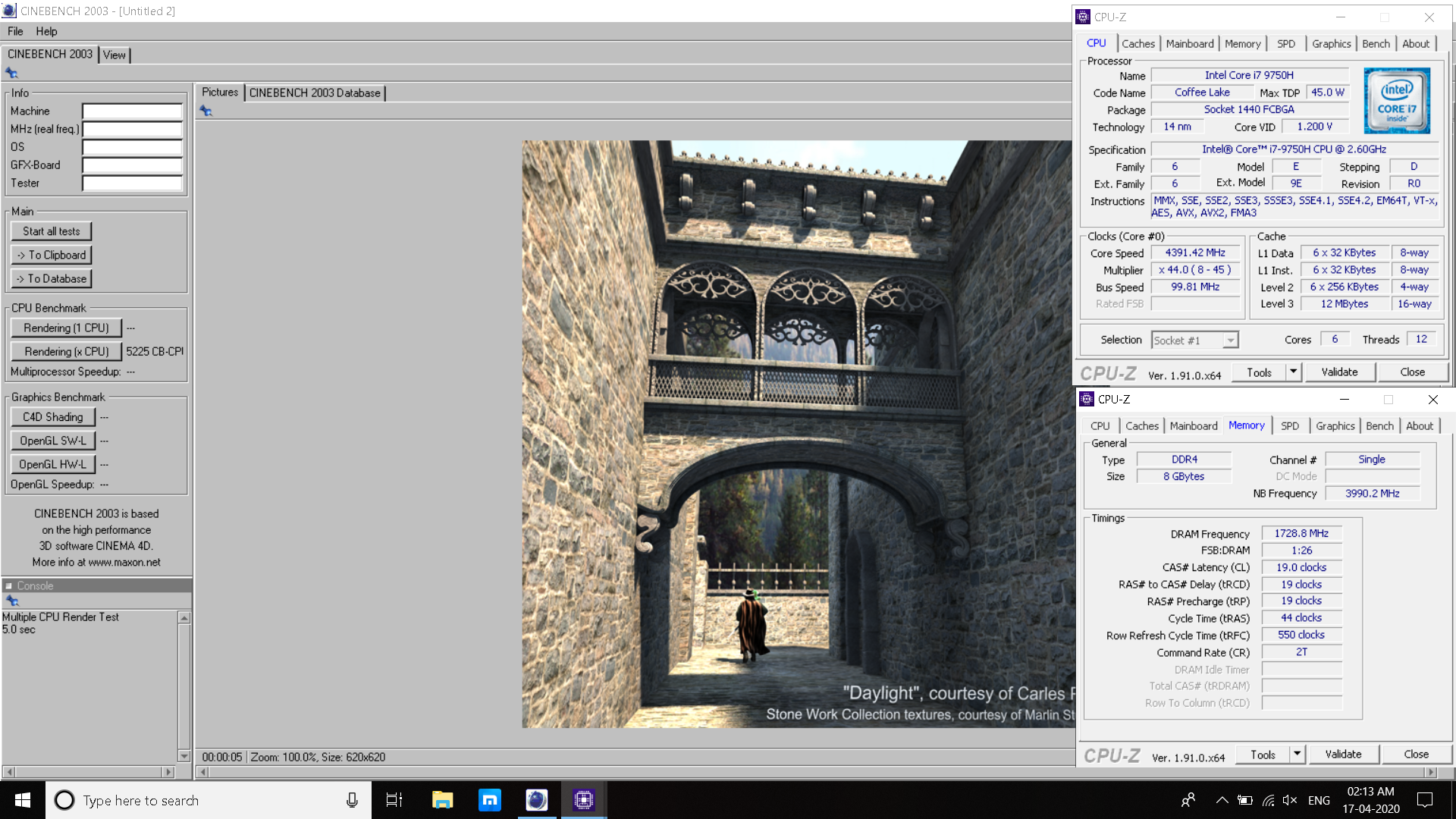The image size is (1456, 819).
Task: Click the pin icon below CINEBENCH 2003 tab
Action: [x=11, y=73]
